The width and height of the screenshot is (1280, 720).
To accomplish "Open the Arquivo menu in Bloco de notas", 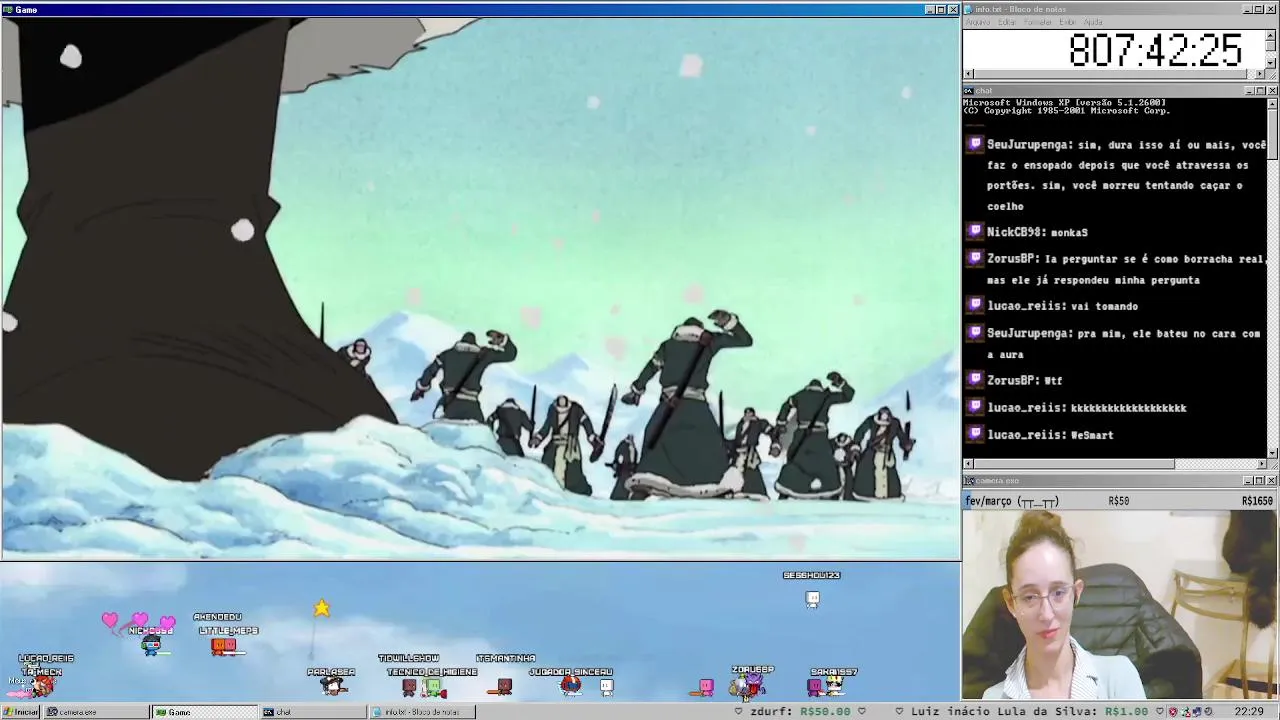I will click(978, 22).
